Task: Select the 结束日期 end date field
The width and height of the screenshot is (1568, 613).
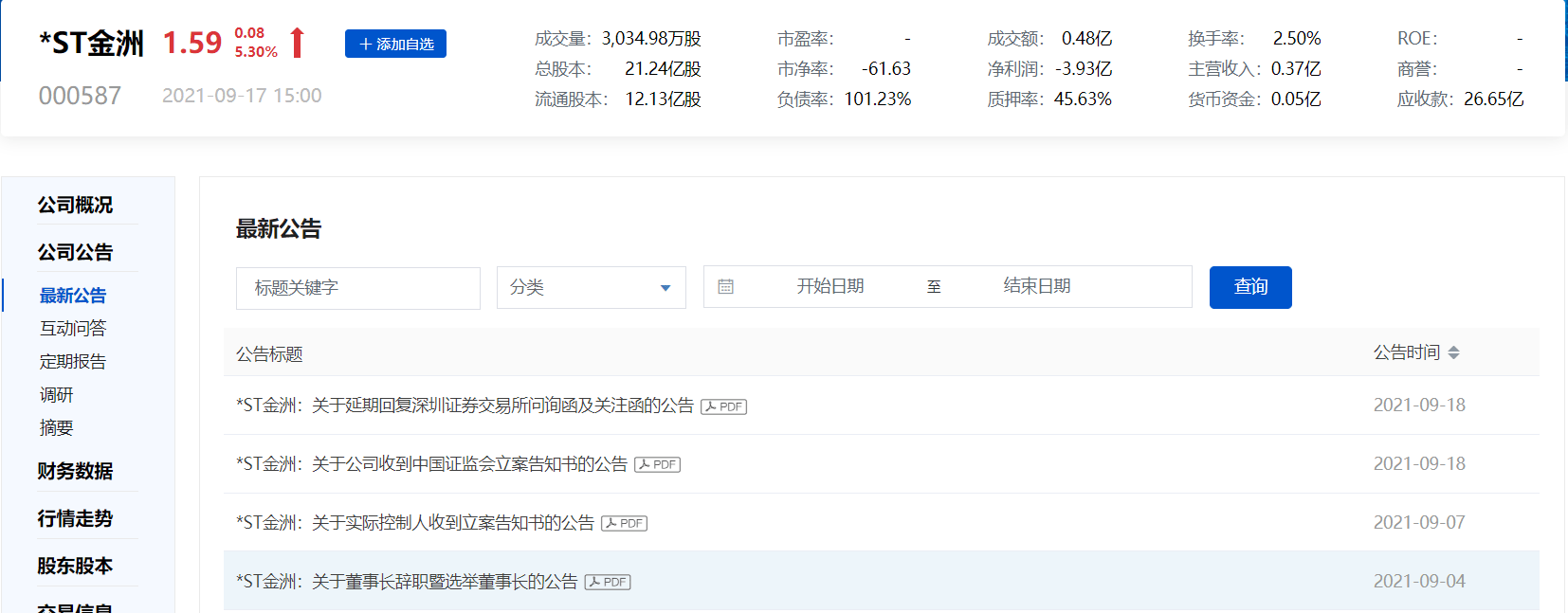Action: pos(1037,286)
